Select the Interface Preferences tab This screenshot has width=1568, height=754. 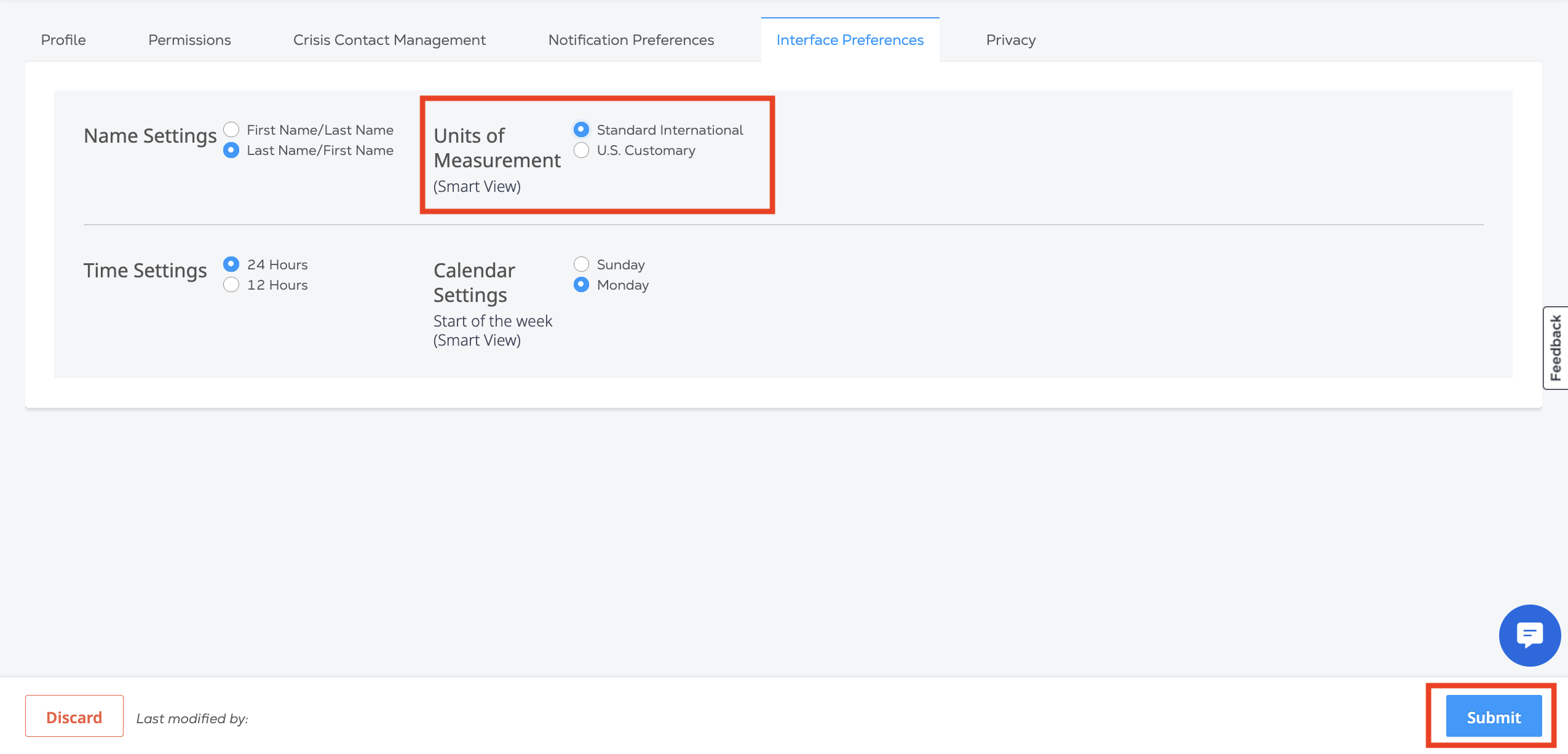(x=850, y=40)
